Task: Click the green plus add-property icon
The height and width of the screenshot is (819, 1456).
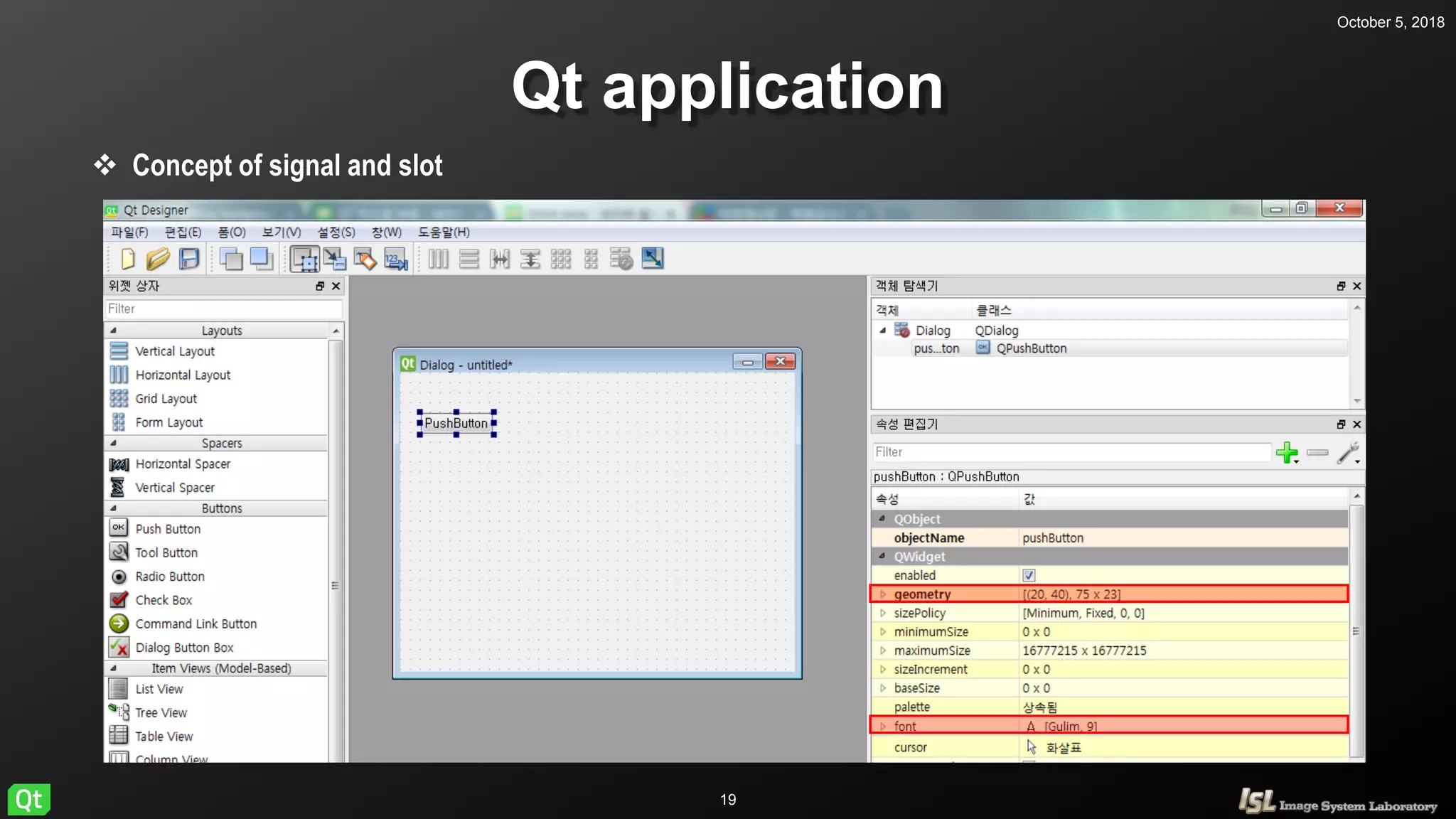Action: click(1286, 452)
